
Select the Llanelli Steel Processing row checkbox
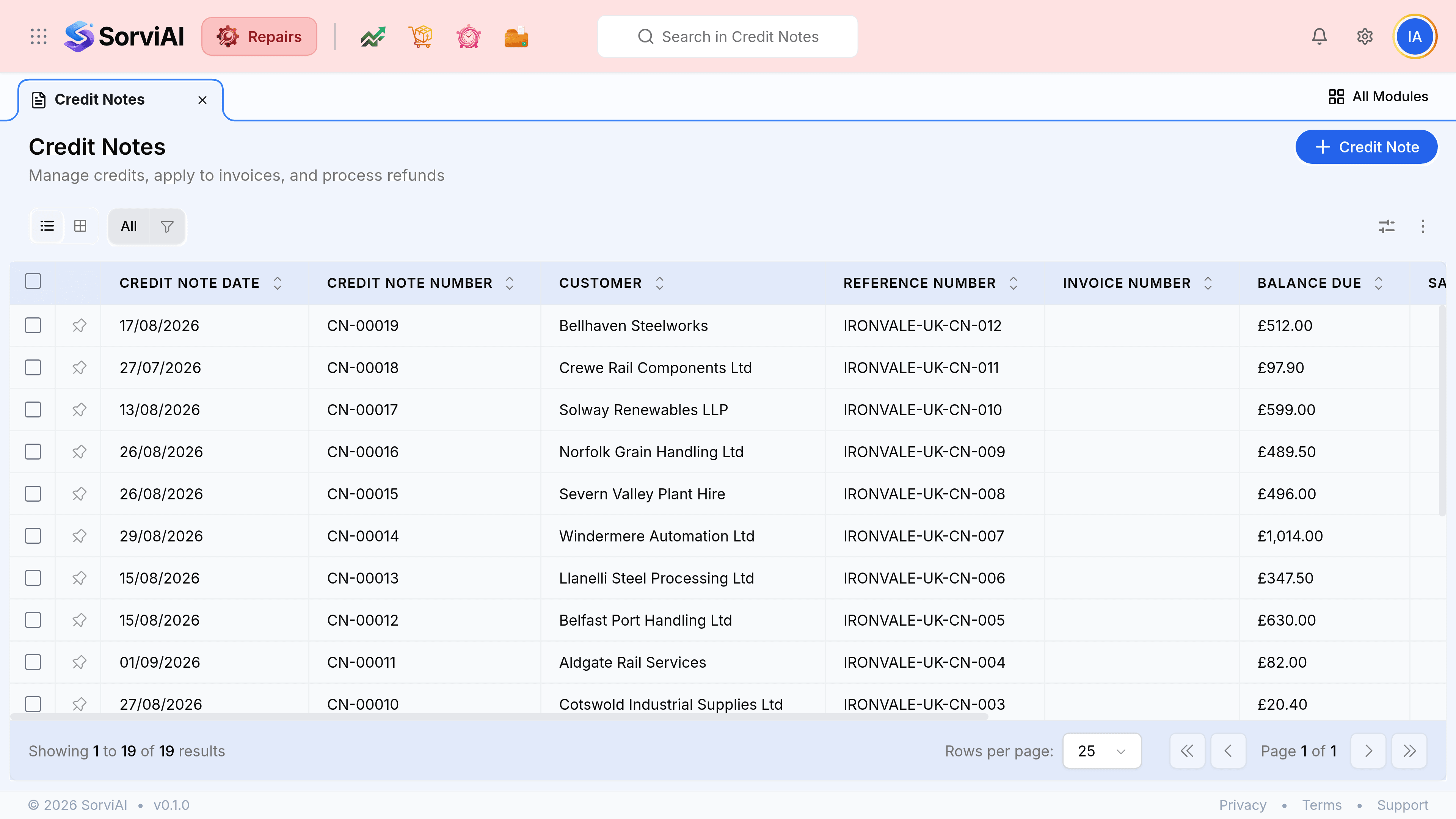pyautogui.click(x=33, y=578)
